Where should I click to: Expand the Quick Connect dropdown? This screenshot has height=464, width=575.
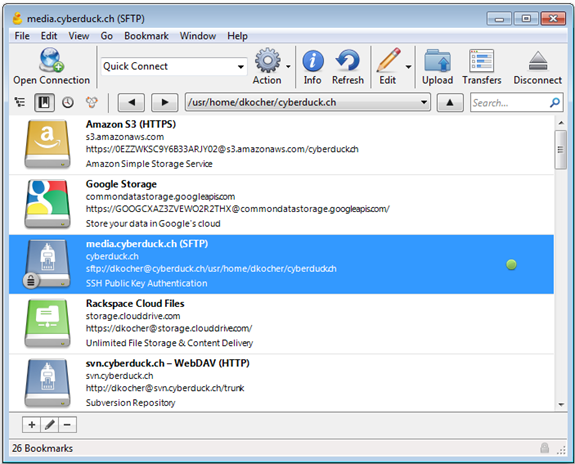[x=241, y=67]
